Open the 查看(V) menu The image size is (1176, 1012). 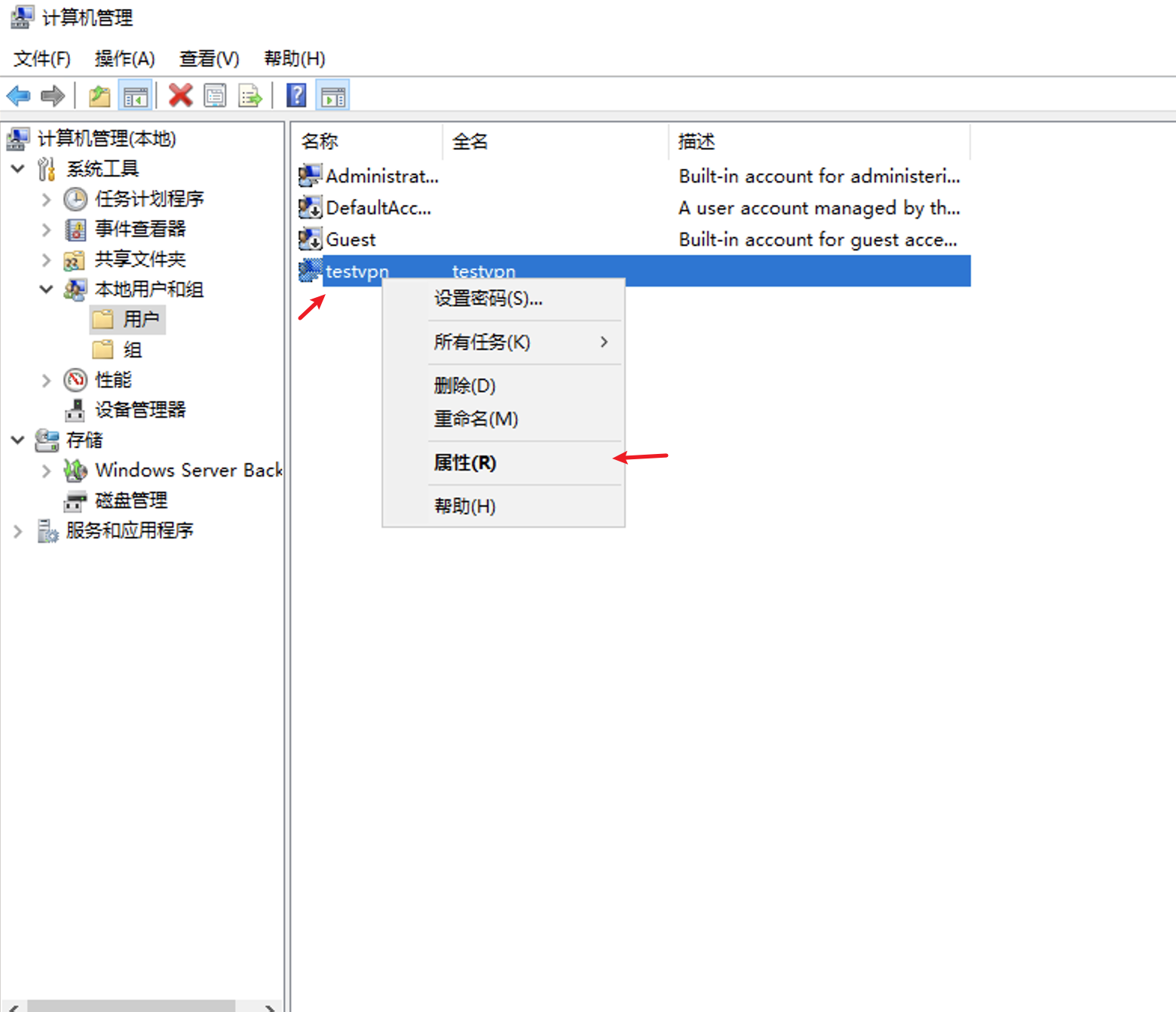[209, 58]
